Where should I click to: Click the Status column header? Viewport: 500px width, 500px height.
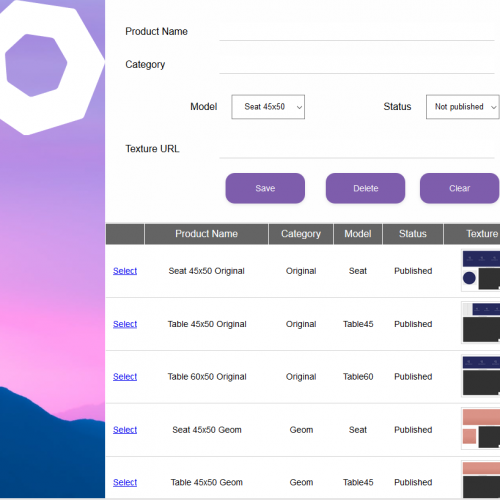click(x=413, y=234)
